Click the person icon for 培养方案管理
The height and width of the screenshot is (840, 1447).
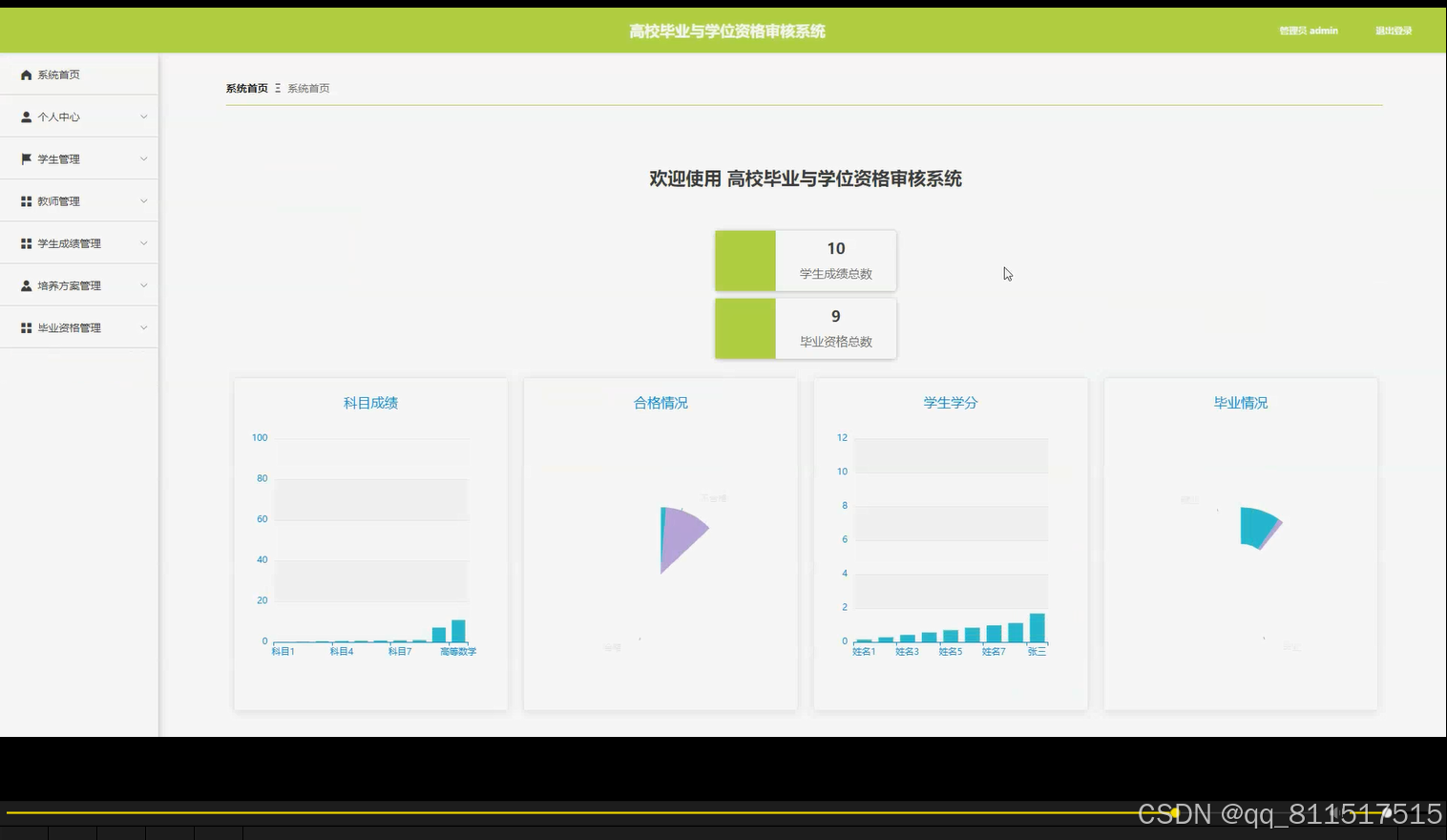(x=27, y=285)
